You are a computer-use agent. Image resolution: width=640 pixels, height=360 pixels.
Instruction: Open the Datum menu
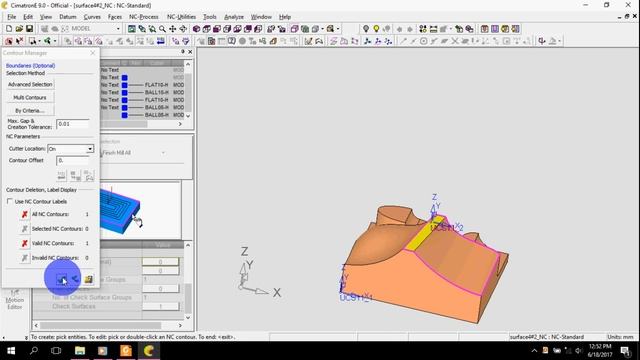(x=68, y=17)
